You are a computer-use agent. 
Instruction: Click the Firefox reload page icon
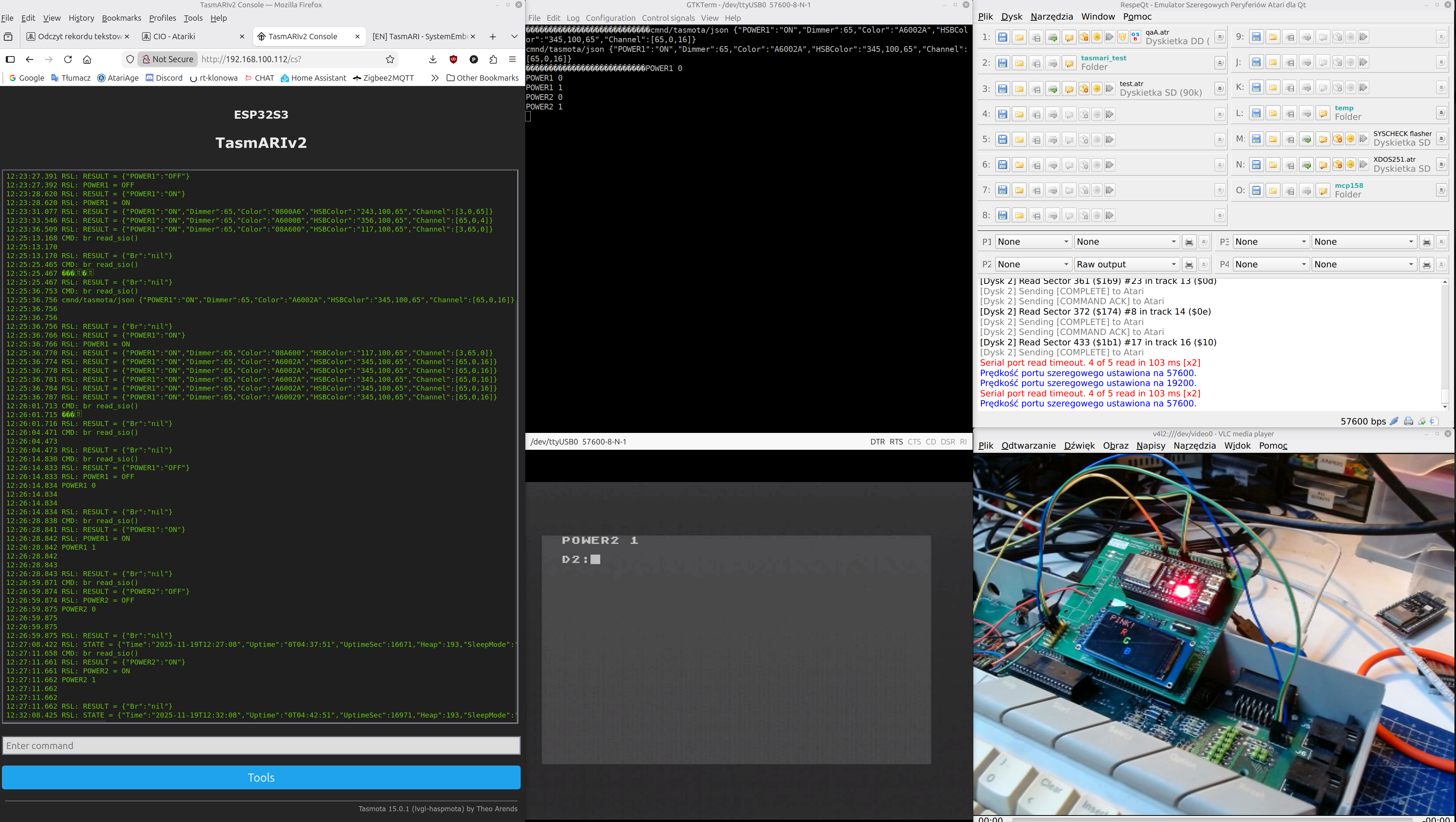68,60
